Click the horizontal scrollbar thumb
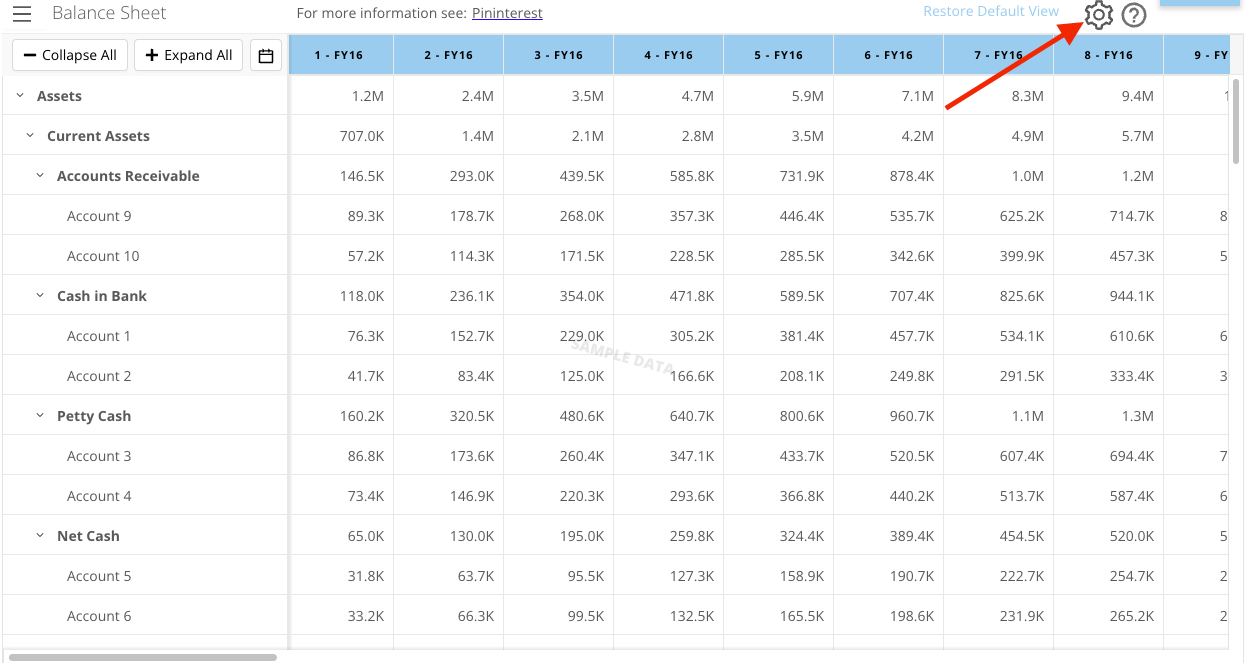This screenshot has width=1246, height=663. point(143,657)
